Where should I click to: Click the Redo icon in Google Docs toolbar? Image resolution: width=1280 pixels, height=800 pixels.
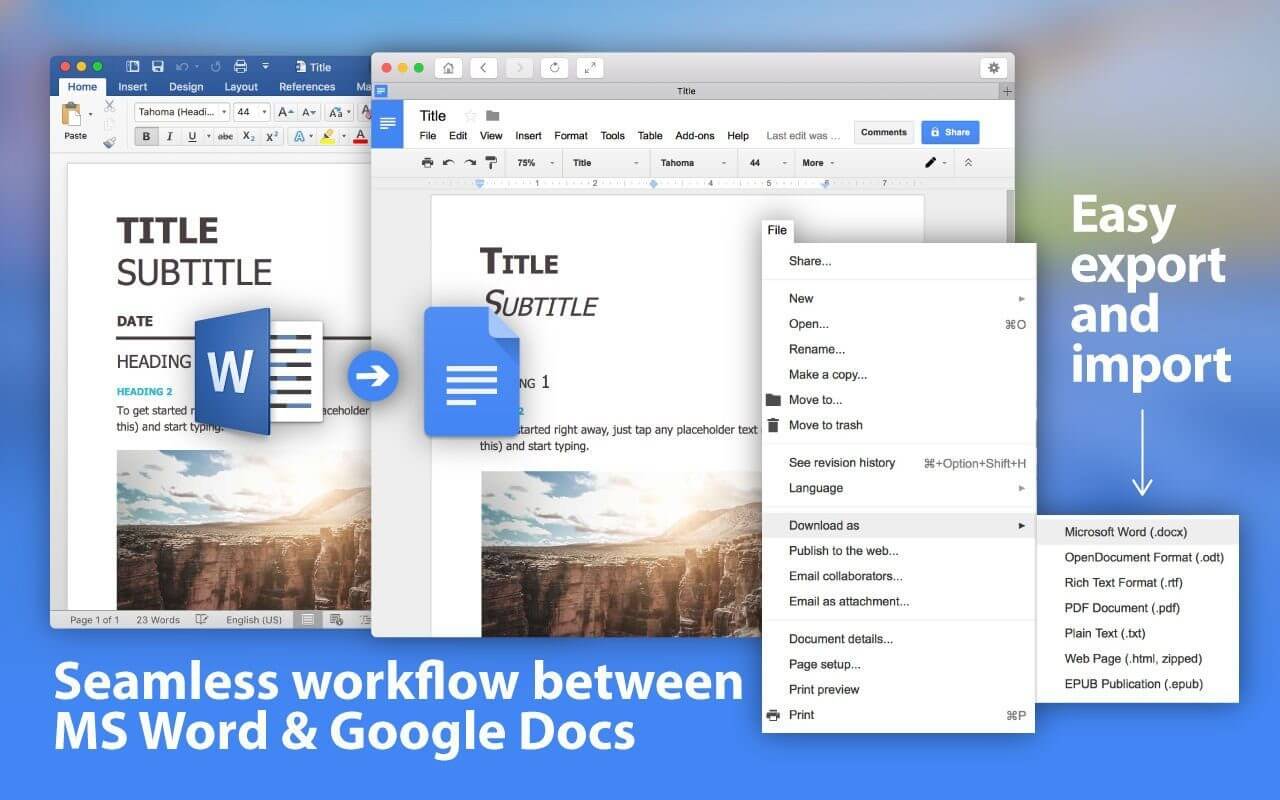[470, 162]
